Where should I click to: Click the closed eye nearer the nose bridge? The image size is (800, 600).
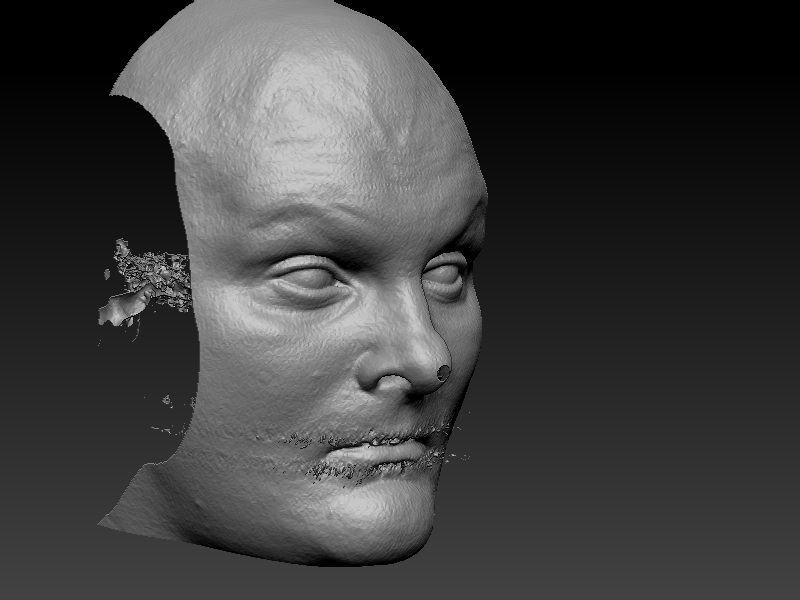(446, 274)
